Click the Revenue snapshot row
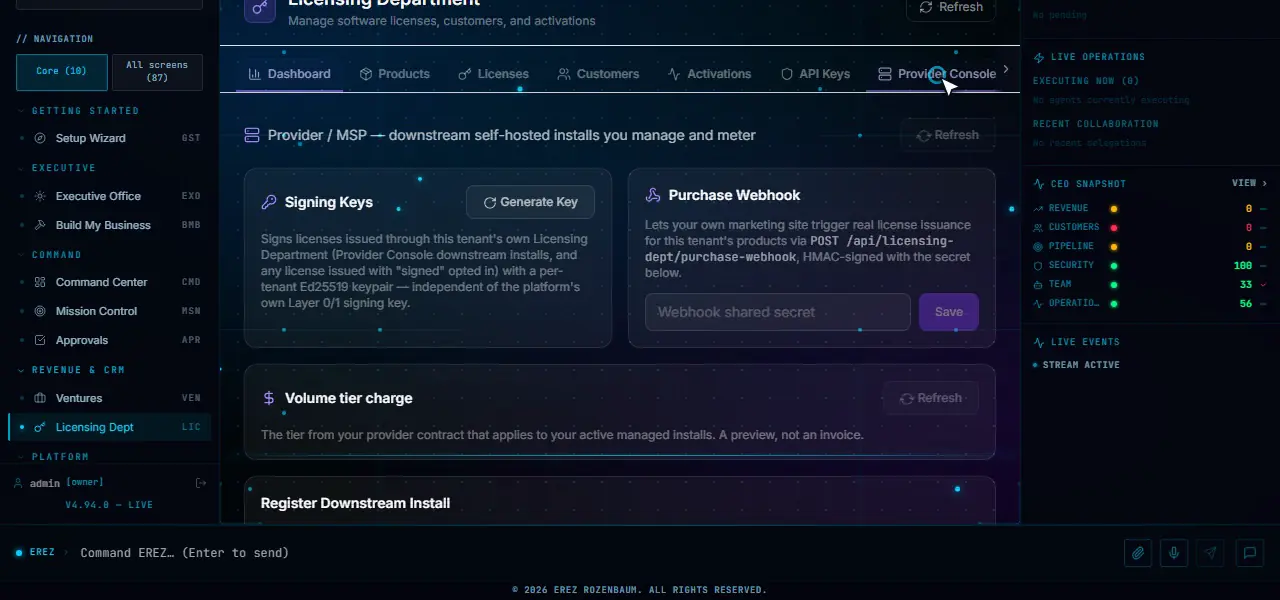 pyautogui.click(x=1150, y=209)
